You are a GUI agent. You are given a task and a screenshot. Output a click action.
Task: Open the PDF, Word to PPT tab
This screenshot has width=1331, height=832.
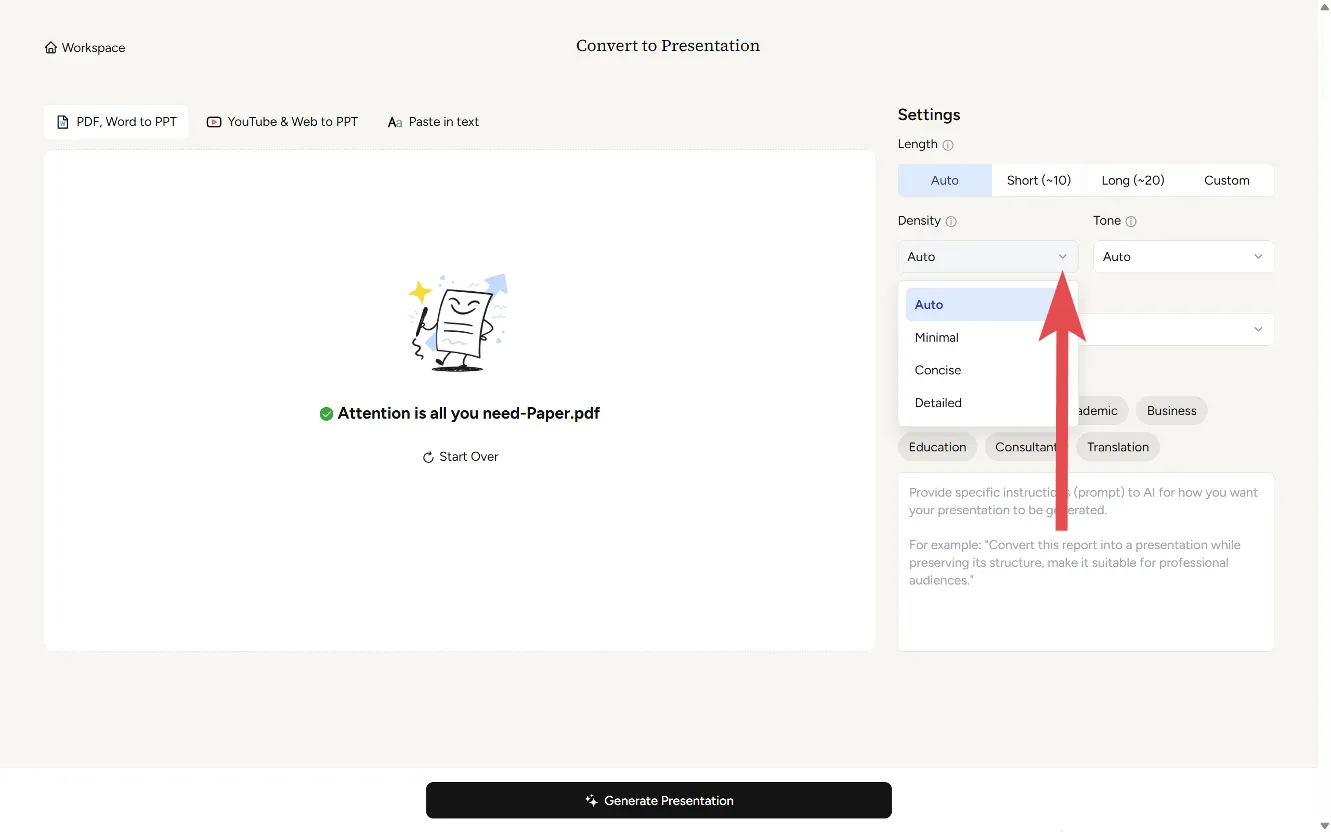coord(116,122)
